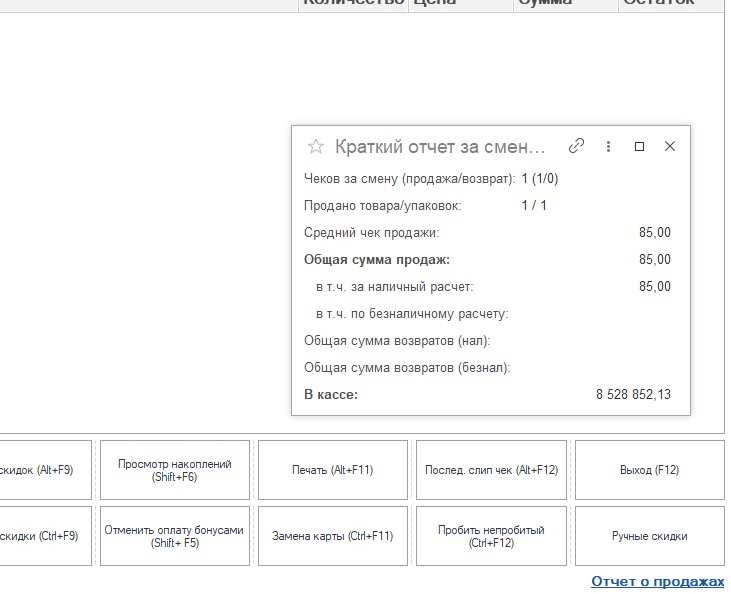Close the Краткий отчет за смену dialog
This screenshot has height=594, width=731.
point(670,146)
